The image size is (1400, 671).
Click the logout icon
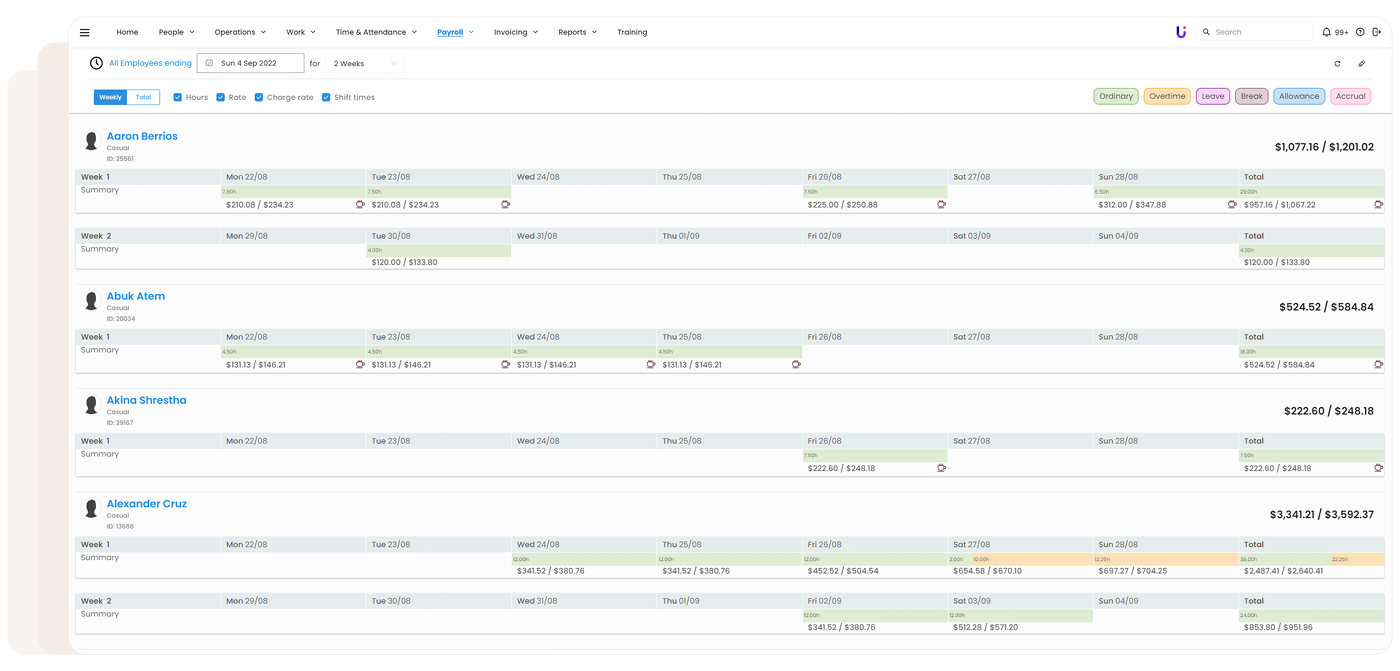coord(1377,32)
